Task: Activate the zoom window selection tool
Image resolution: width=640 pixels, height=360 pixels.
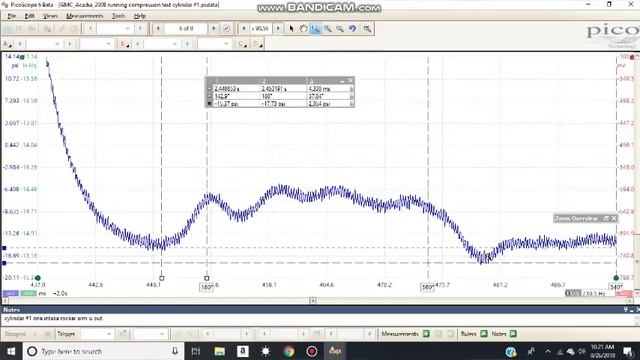Action: pyautogui.click(x=316, y=29)
